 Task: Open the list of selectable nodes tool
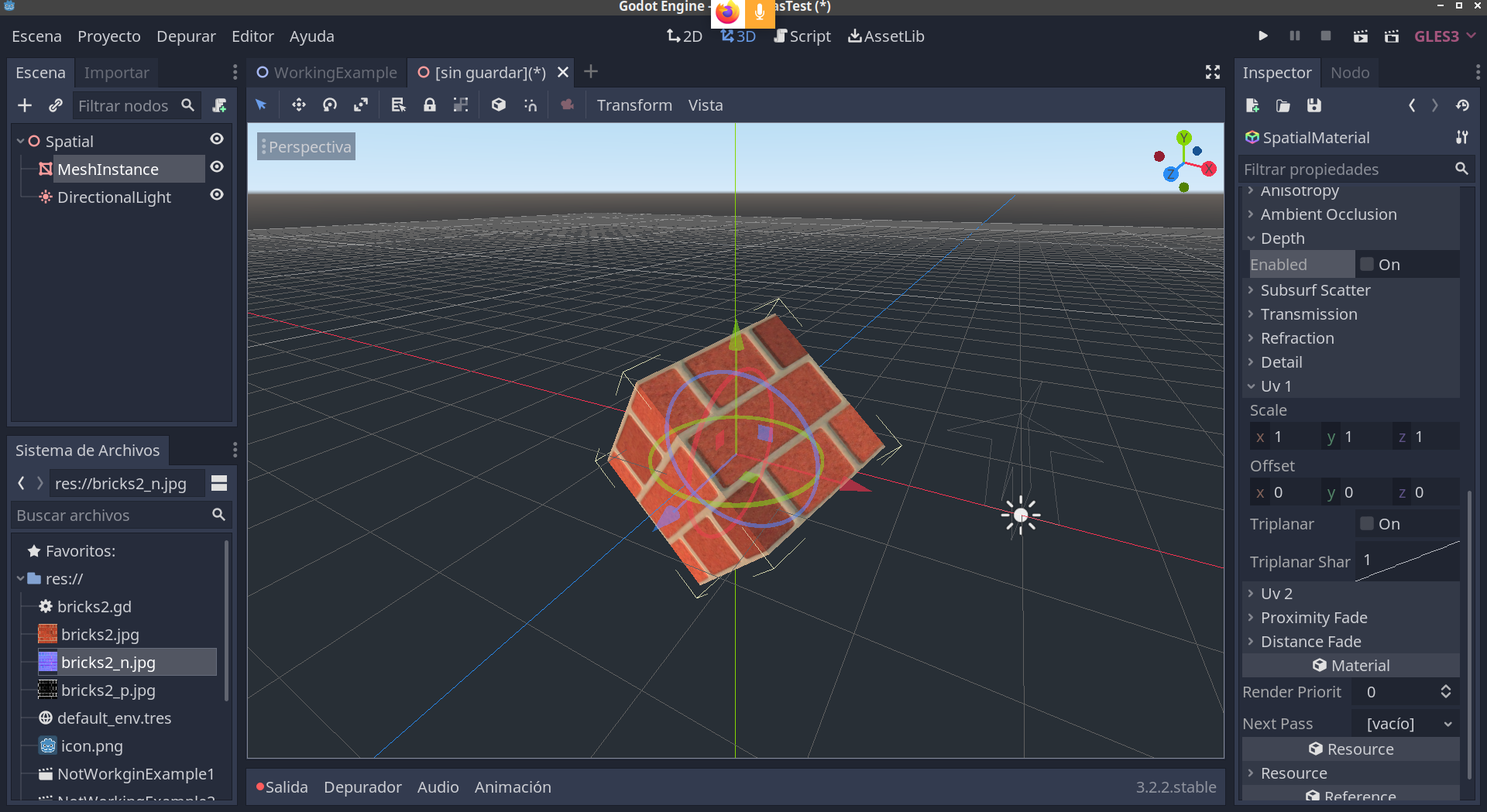tap(398, 105)
